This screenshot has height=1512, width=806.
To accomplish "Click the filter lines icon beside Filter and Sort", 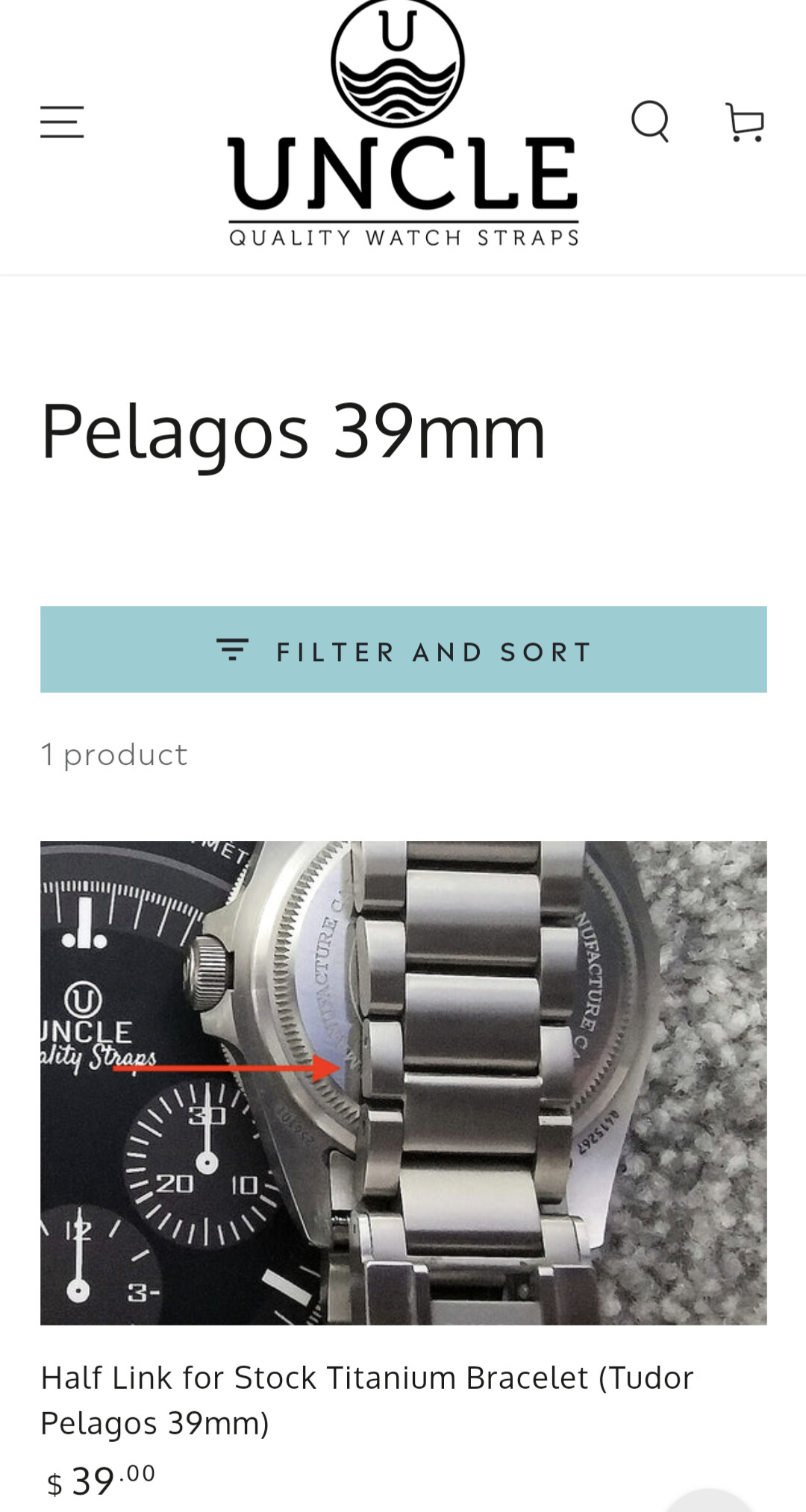I will [233, 650].
